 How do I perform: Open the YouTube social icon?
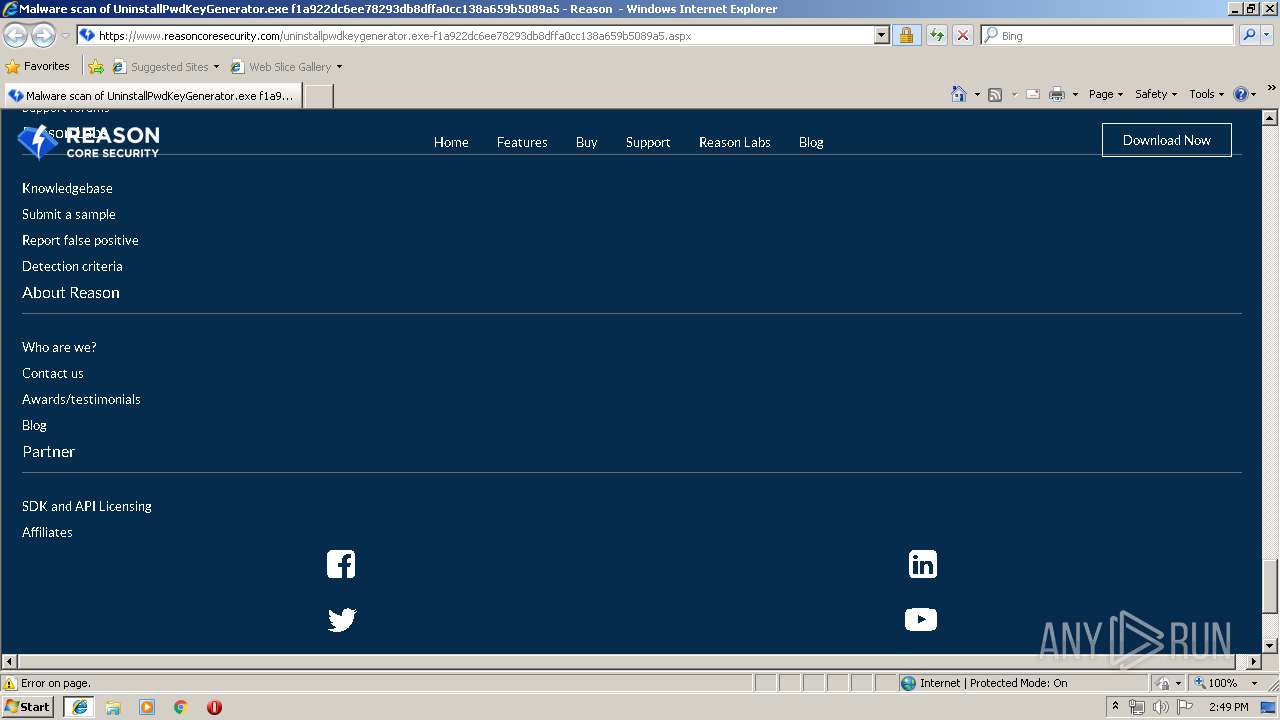tap(921, 620)
